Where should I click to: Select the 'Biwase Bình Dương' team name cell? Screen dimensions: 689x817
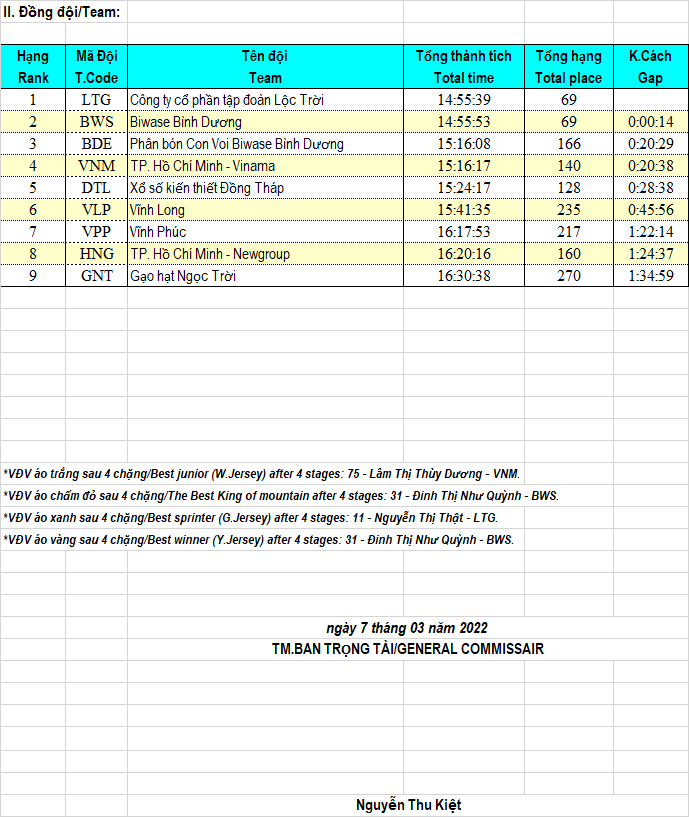coord(186,122)
